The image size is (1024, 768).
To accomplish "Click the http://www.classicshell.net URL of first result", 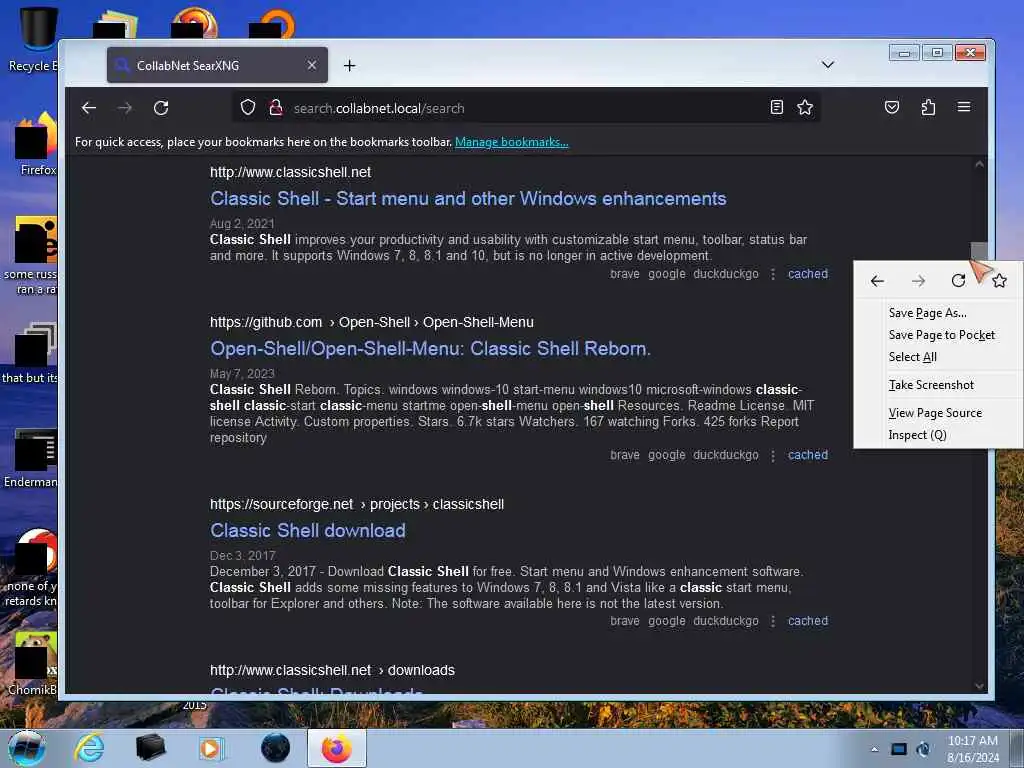I will [290, 172].
